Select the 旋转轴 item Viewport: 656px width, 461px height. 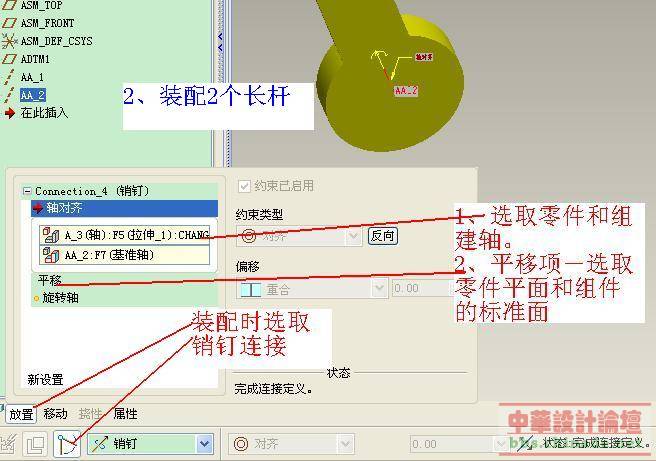pos(60,298)
